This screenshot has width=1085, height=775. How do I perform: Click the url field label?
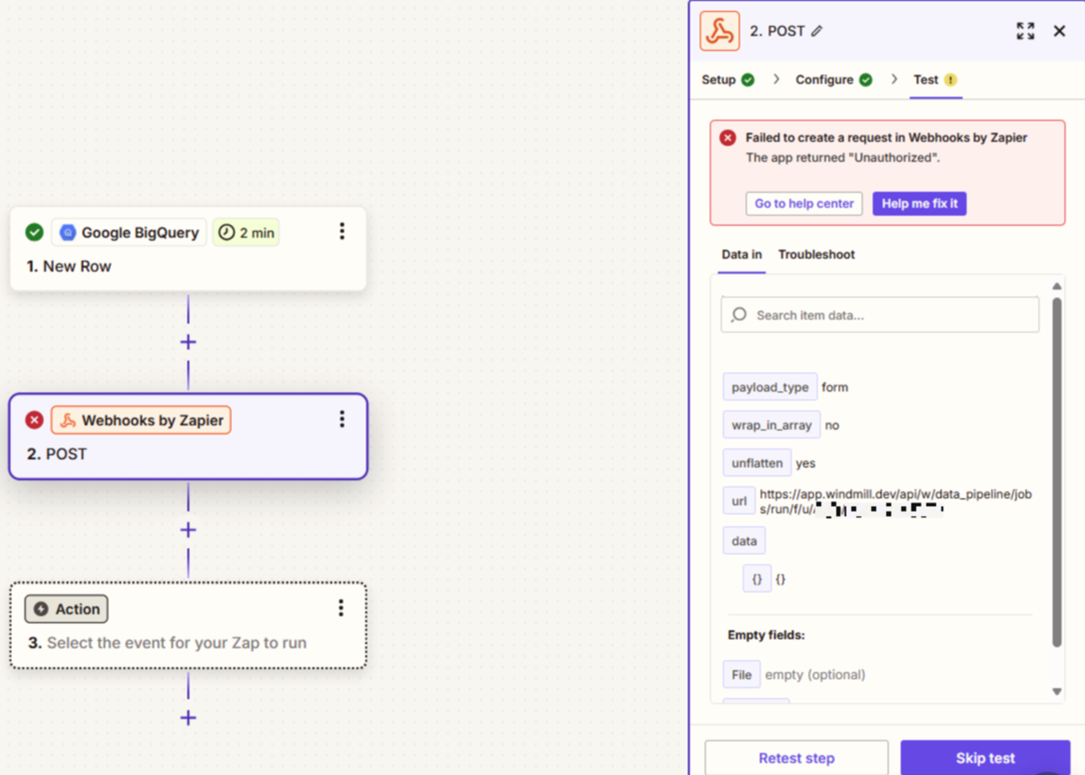click(739, 501)
